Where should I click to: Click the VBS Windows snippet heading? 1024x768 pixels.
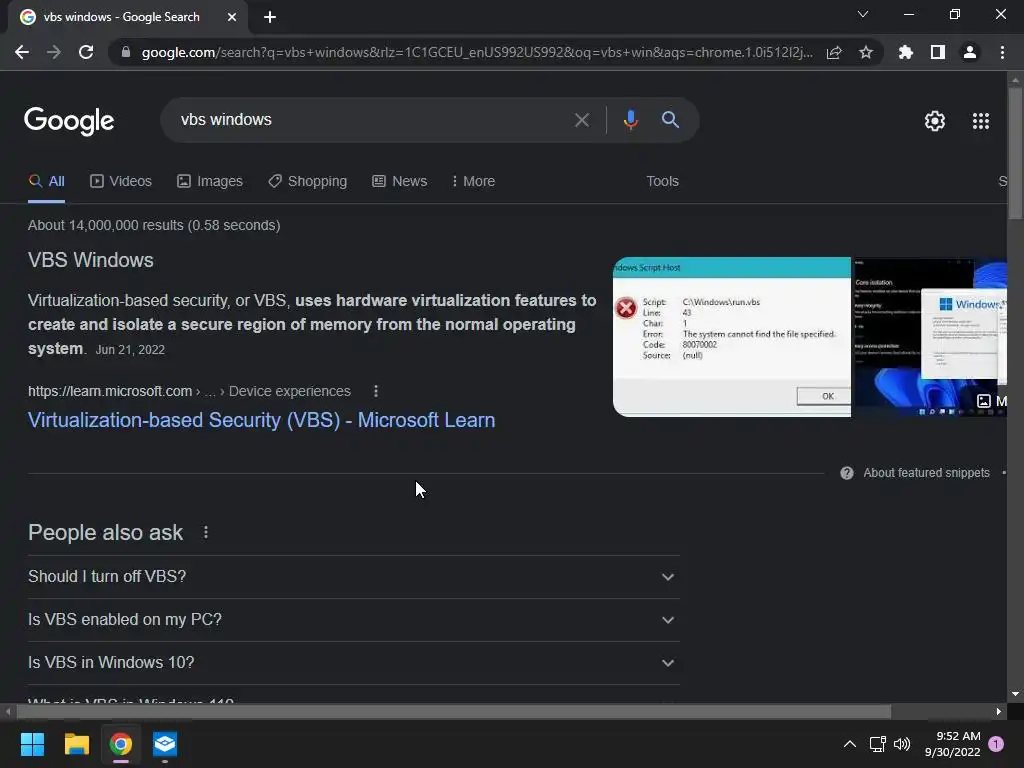(x=91, y=261)
